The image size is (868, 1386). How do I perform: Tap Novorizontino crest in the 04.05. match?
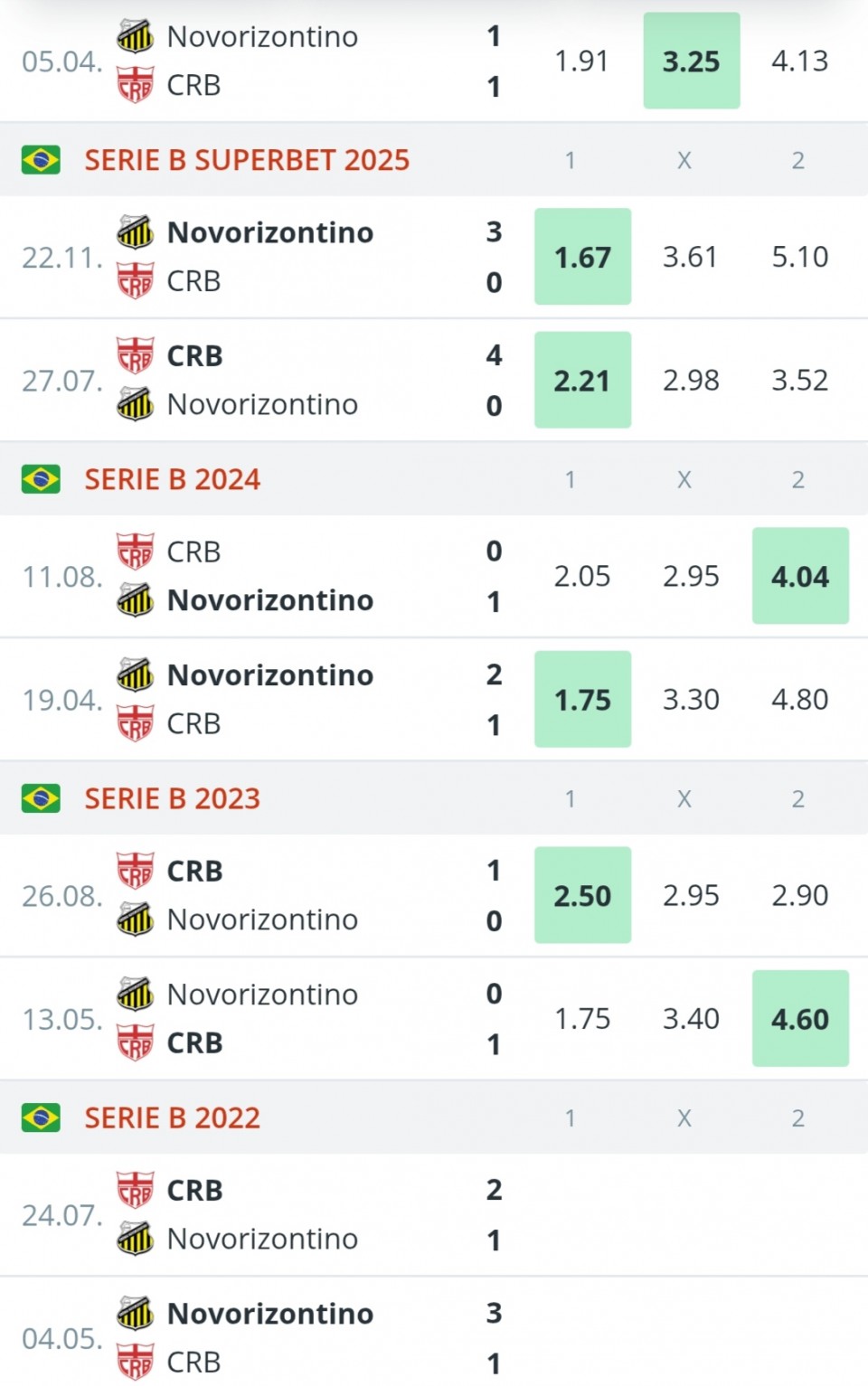coord(136,1314)
